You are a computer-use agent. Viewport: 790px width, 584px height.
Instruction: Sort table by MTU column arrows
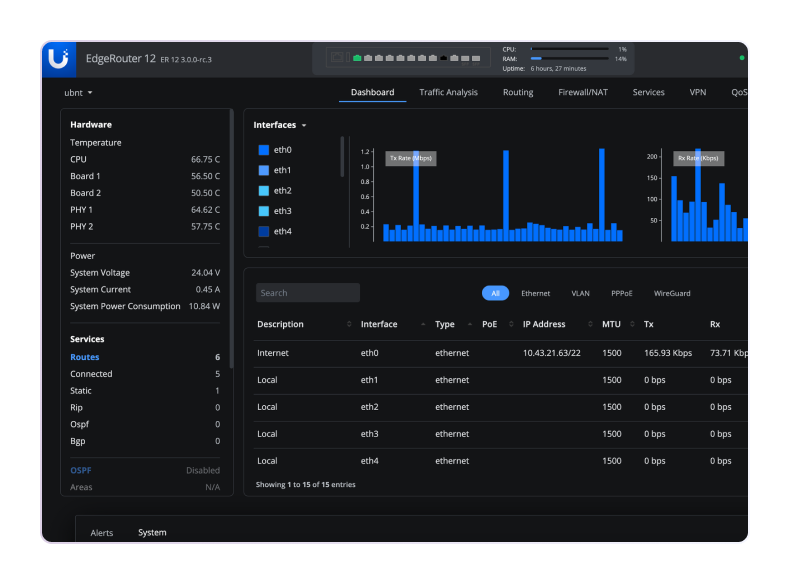632,325
